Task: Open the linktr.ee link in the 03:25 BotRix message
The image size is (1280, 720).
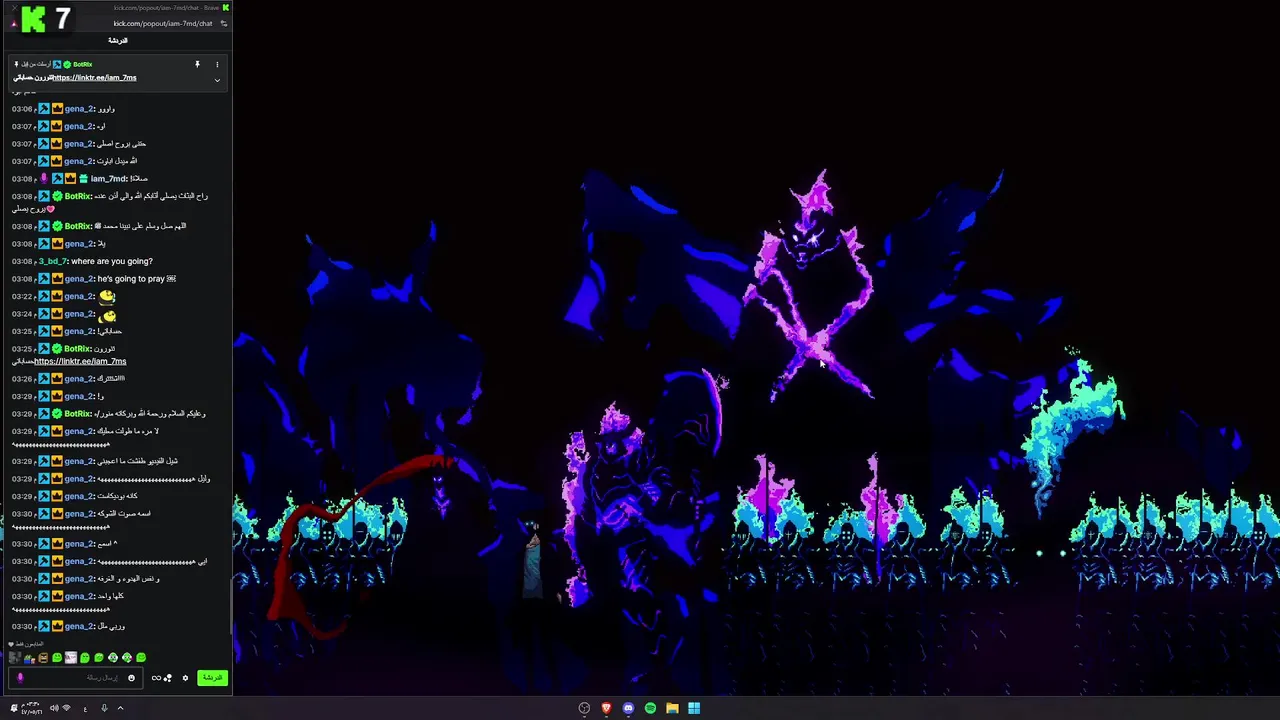Action: point(80,361)
